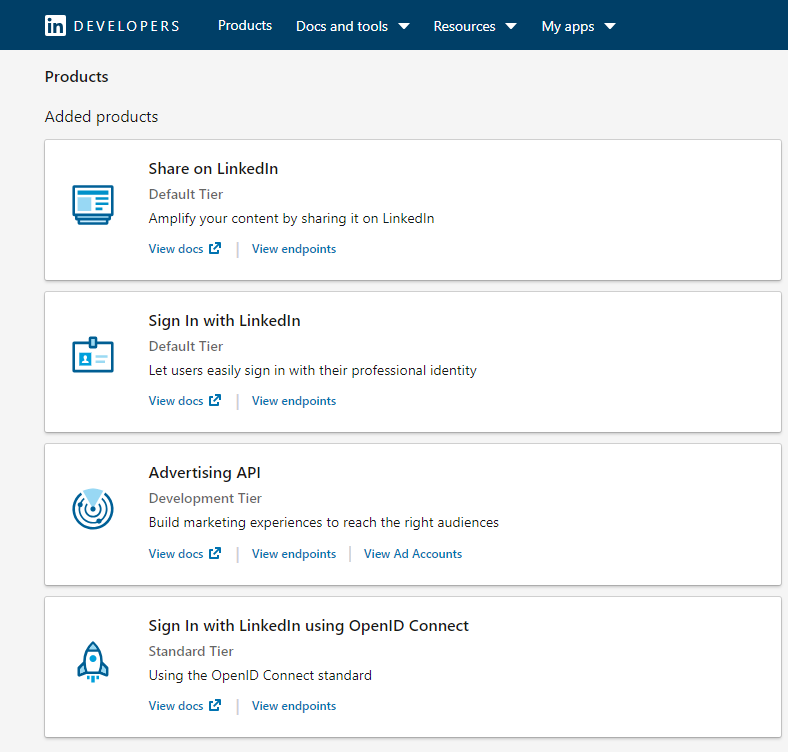
Task: Open View docs for Advertising API
Action: 176,553
